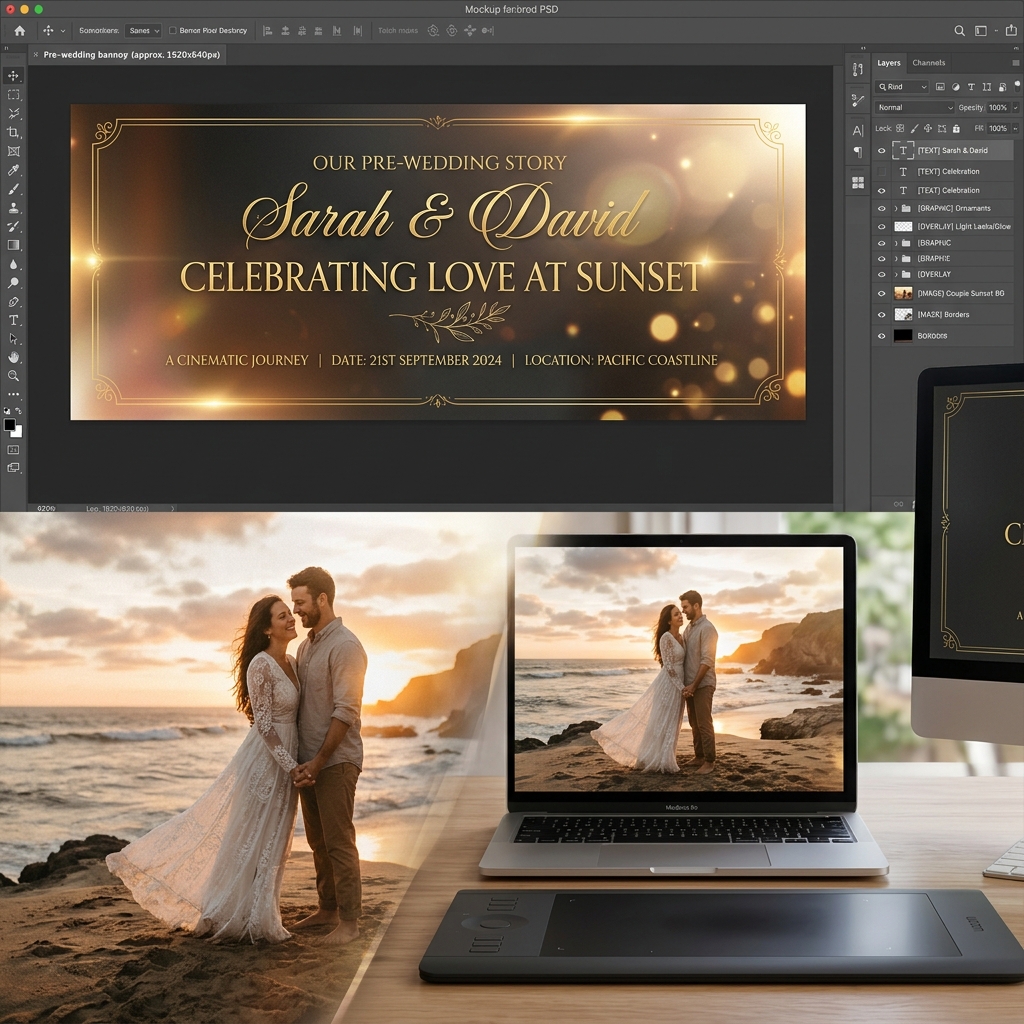Viewport: 1024px width, 1024px height.
Task: Select the Hand tool
Action: coord(13,357)
